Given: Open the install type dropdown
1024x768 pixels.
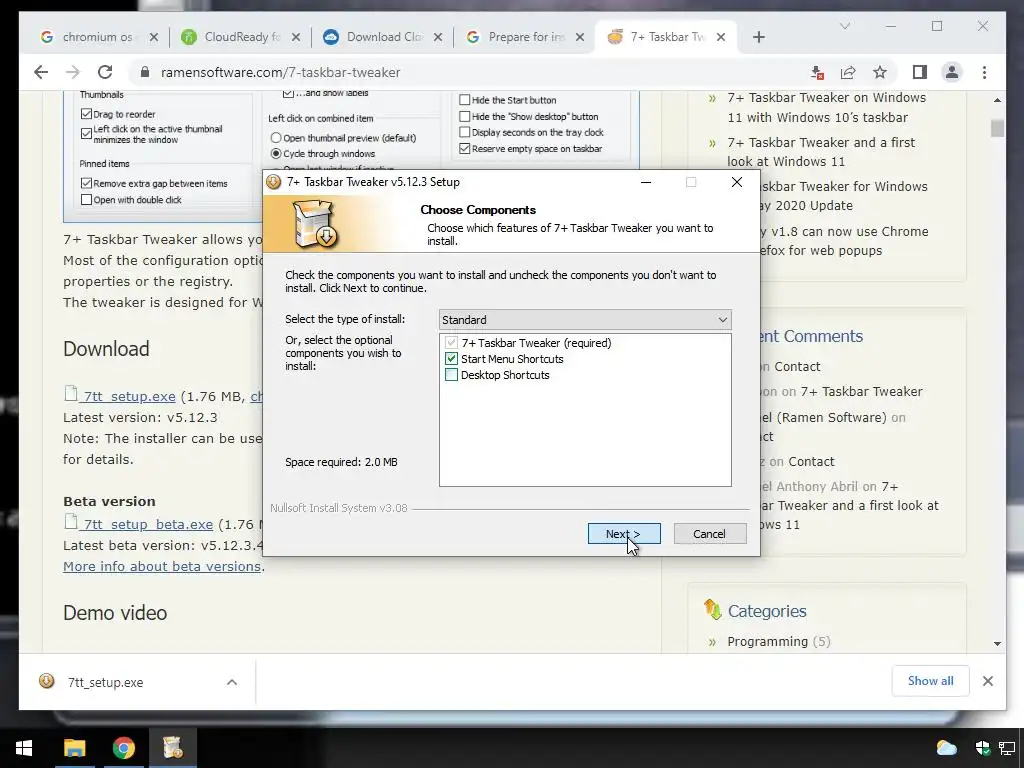Looking at the screenshot, I should 585,319.
